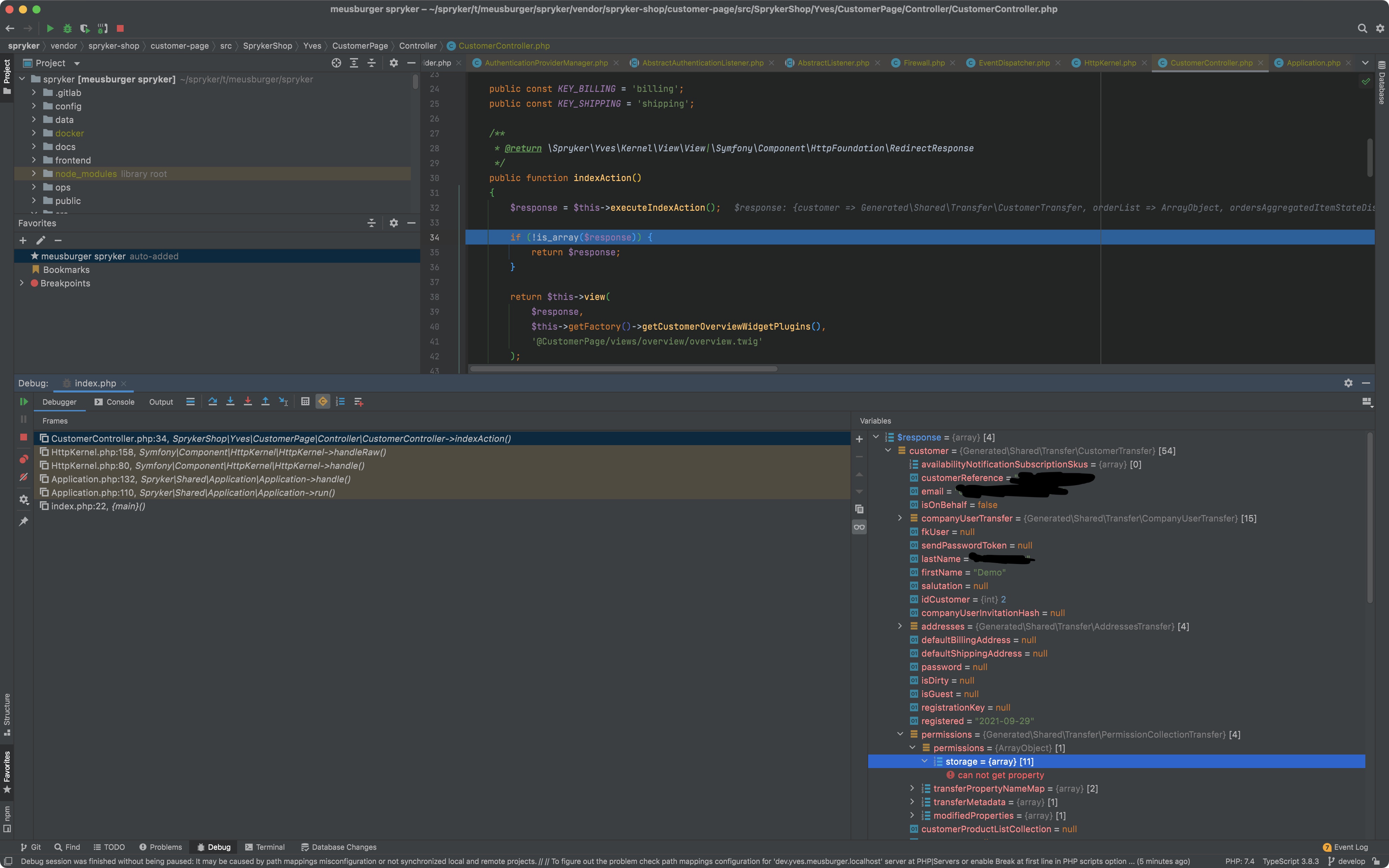Restore layout icon at right of debugger toolbar
Screen dimensions: 1389x868
tap(1367, 403)
